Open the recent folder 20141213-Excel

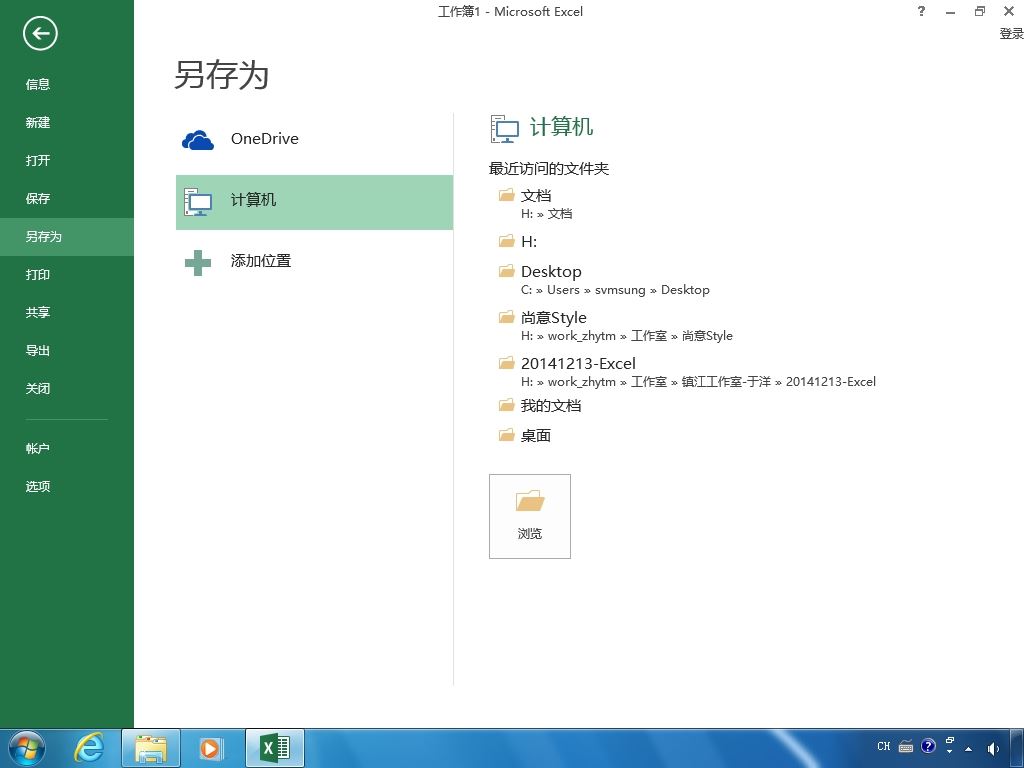(578, 363)
